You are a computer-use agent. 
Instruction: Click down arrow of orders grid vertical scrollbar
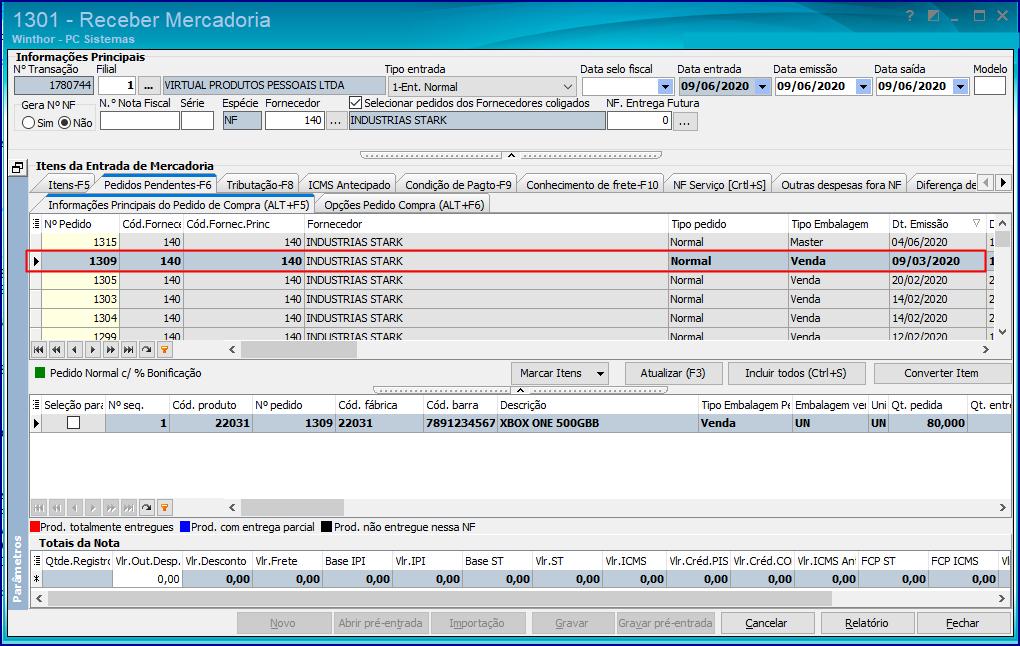pos(1002,332)
